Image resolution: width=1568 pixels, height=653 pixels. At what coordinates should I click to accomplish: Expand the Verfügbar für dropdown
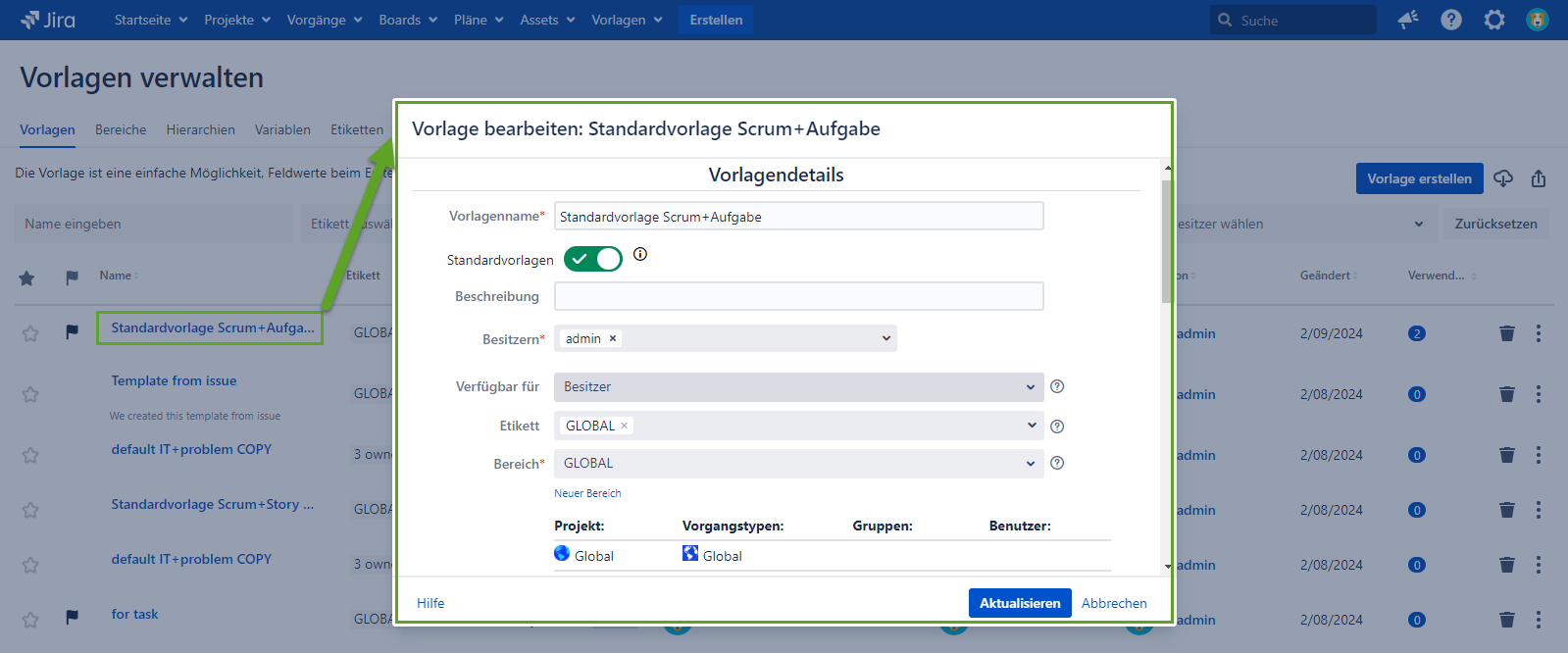tap(798, 387)
